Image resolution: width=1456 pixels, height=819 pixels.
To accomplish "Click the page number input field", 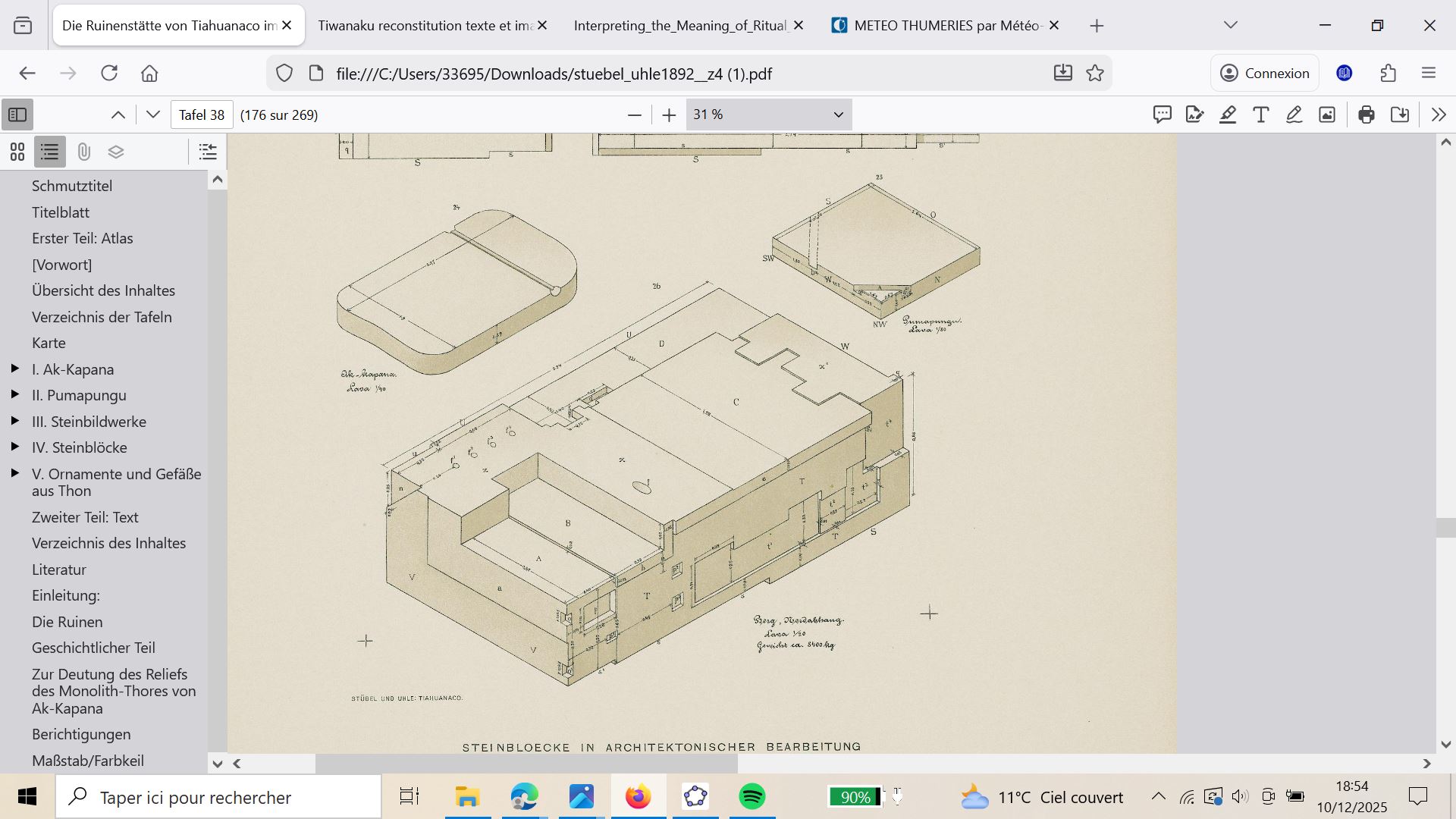I will point(202,115).
